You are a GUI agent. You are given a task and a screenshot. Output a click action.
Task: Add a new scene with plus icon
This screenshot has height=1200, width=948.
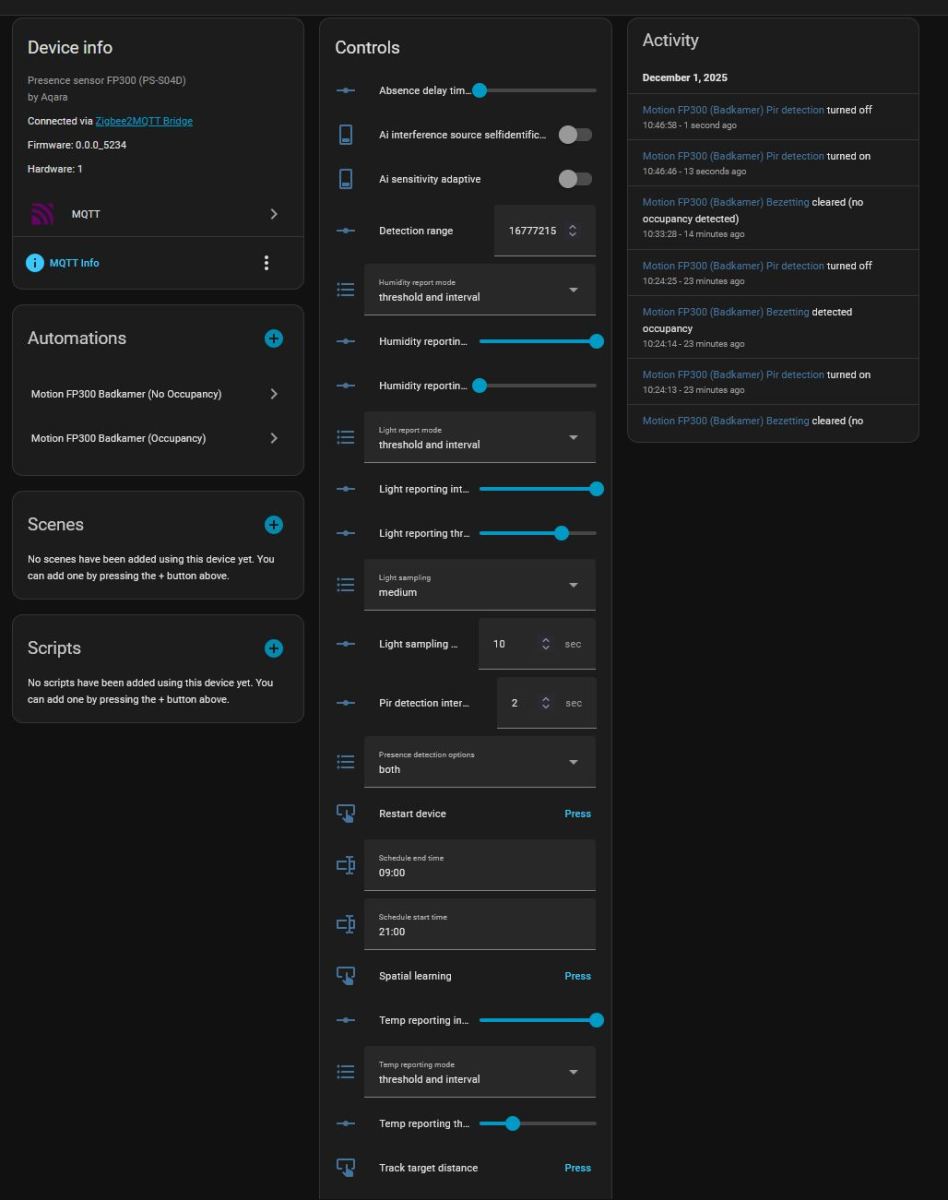click(274, 525)
